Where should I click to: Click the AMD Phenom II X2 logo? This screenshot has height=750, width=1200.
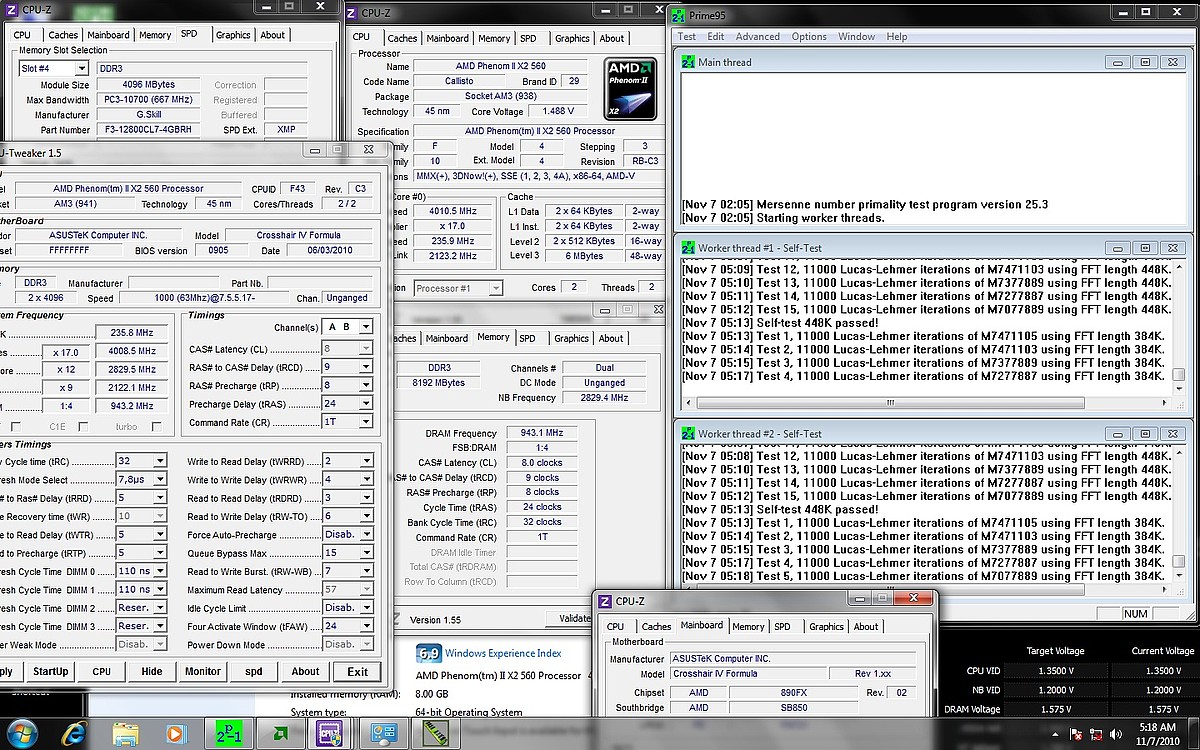tap(631, 87)
